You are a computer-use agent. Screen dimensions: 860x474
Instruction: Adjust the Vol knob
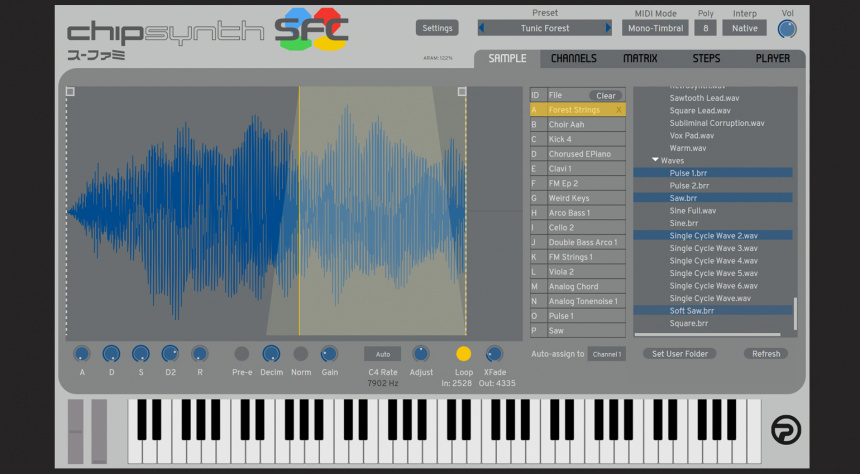(x=788, y=29)
